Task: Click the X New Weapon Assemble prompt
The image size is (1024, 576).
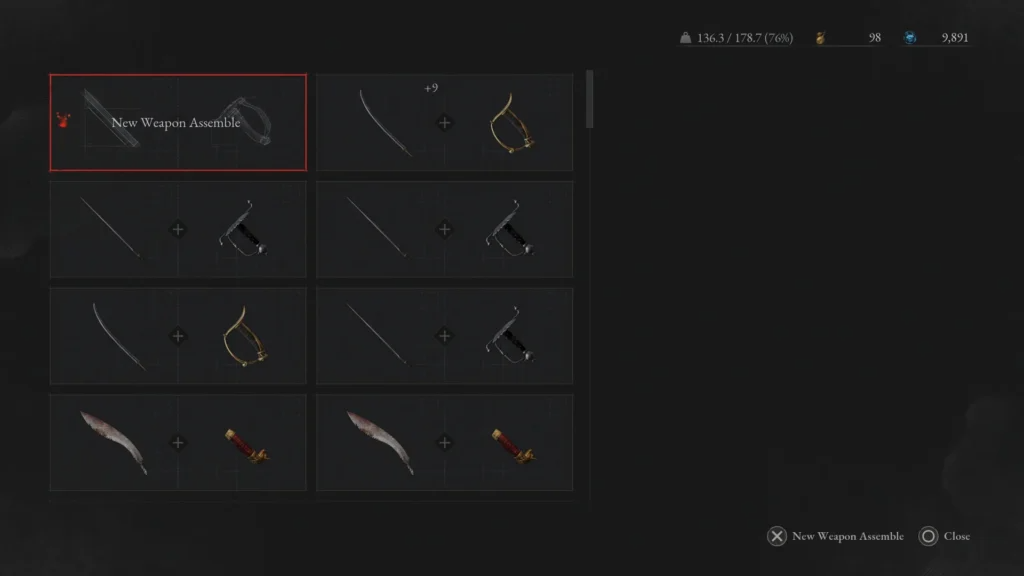Action: click(835, 536)
